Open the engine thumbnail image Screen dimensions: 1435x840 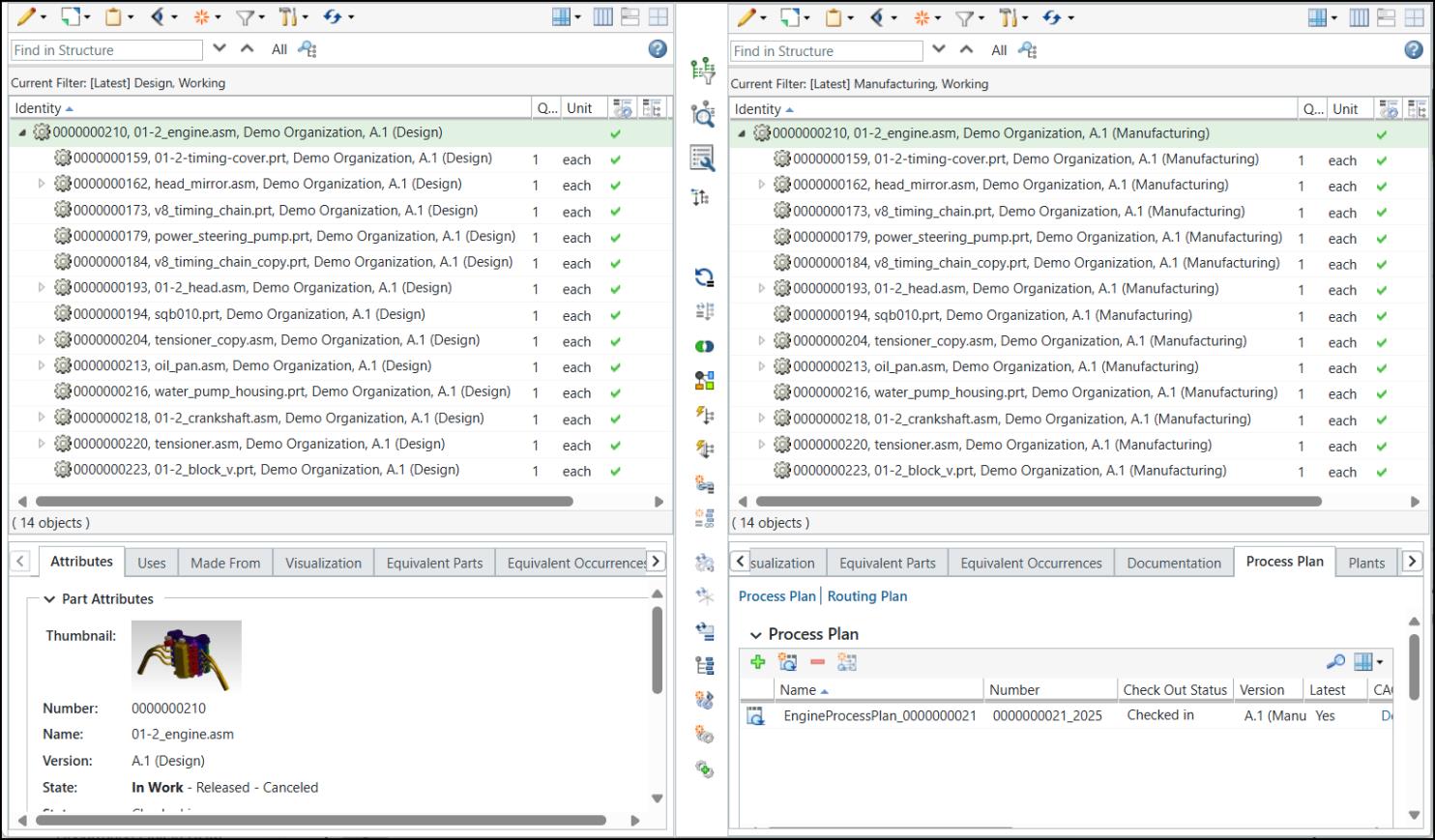(x=187, y=655)
